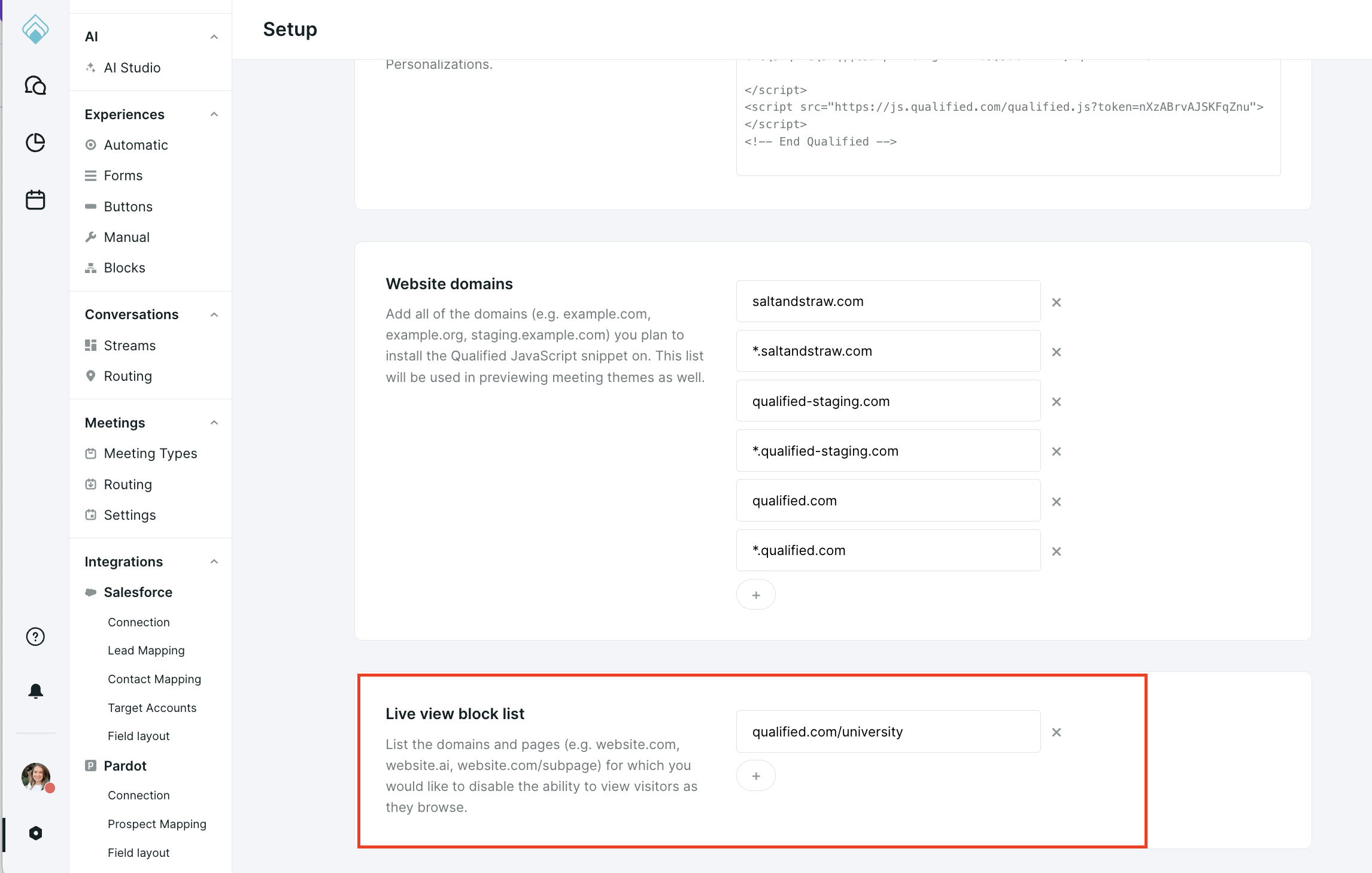Collapse the Conversations section
Screen dimensions: 1372x873
click(214, 314)
